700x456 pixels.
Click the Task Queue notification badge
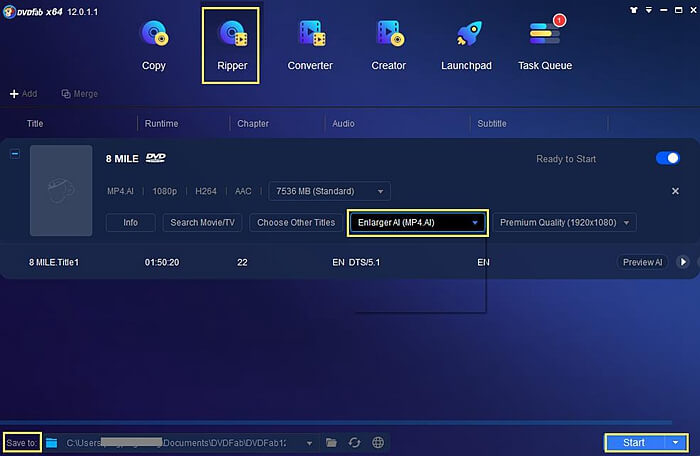tap(559, 20)
